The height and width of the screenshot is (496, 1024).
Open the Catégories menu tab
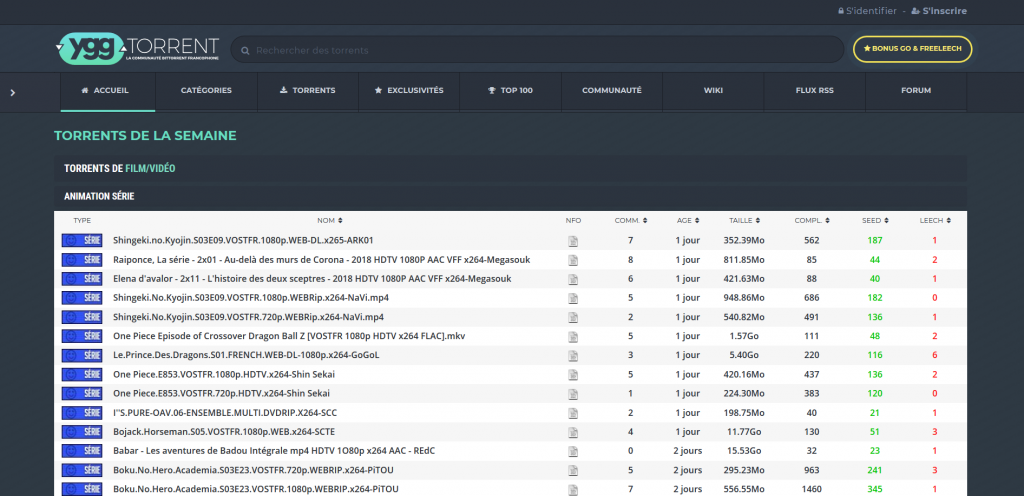pos(206,90)
